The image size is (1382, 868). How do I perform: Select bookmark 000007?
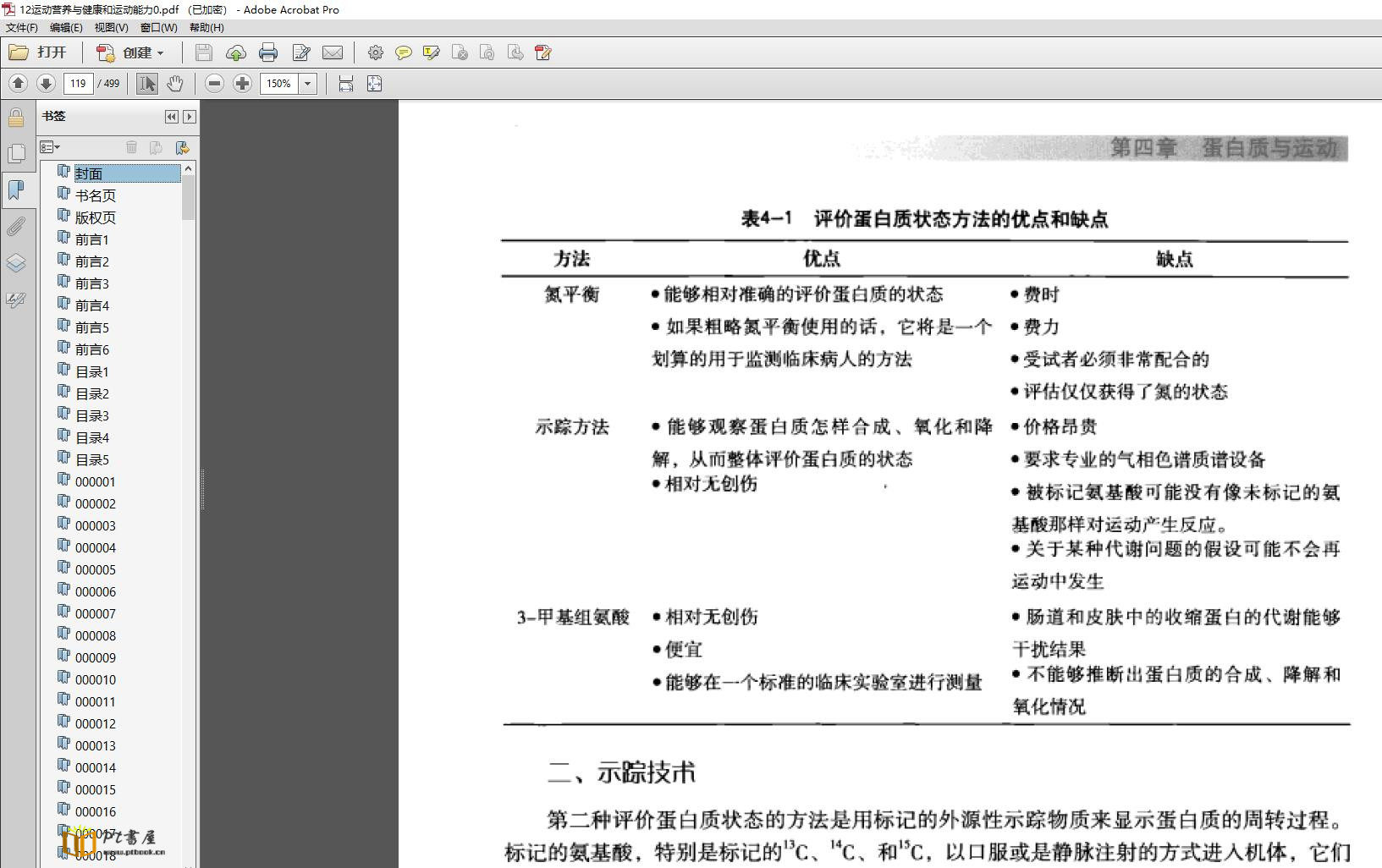(x=96, y=613)
